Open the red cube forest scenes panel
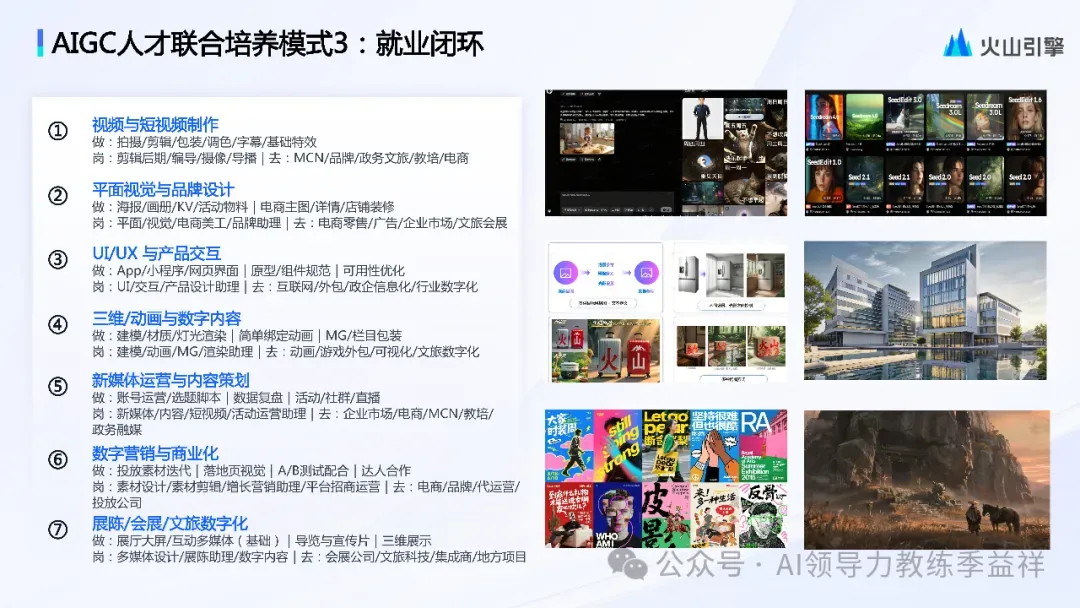This screenshot has height=608, width=1080. [730, 350]
